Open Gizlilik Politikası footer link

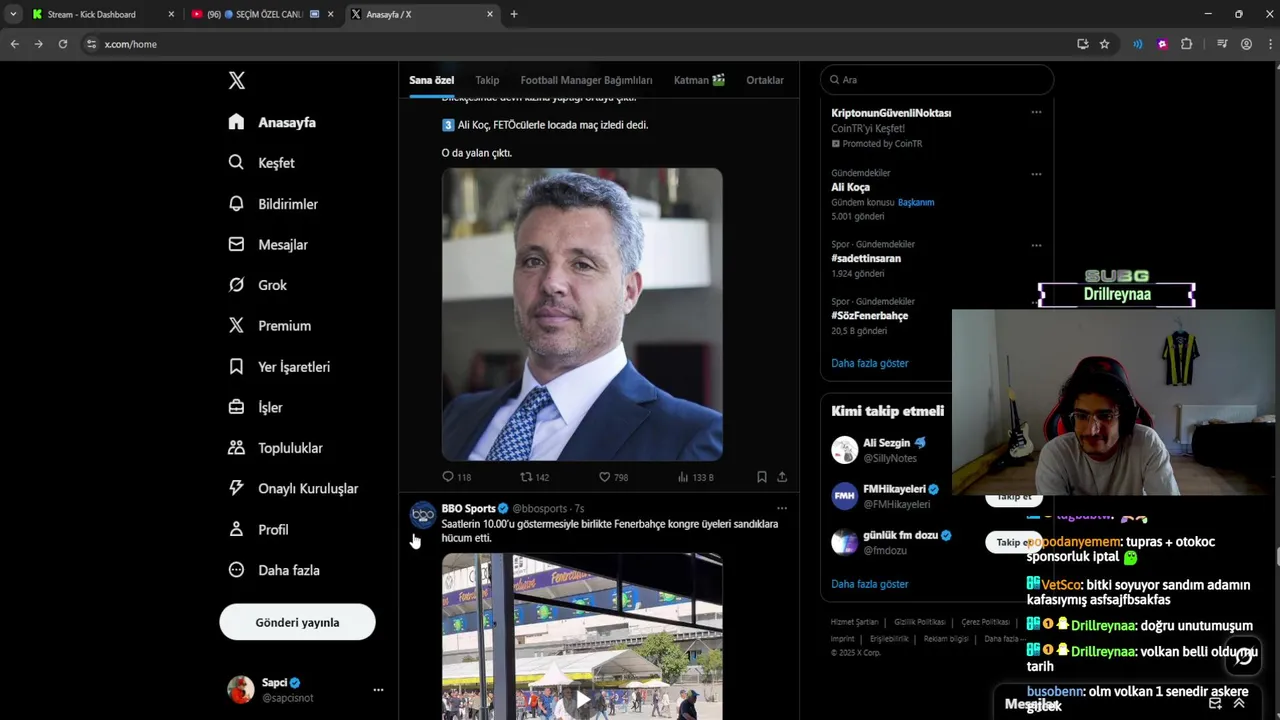point(918,622)
